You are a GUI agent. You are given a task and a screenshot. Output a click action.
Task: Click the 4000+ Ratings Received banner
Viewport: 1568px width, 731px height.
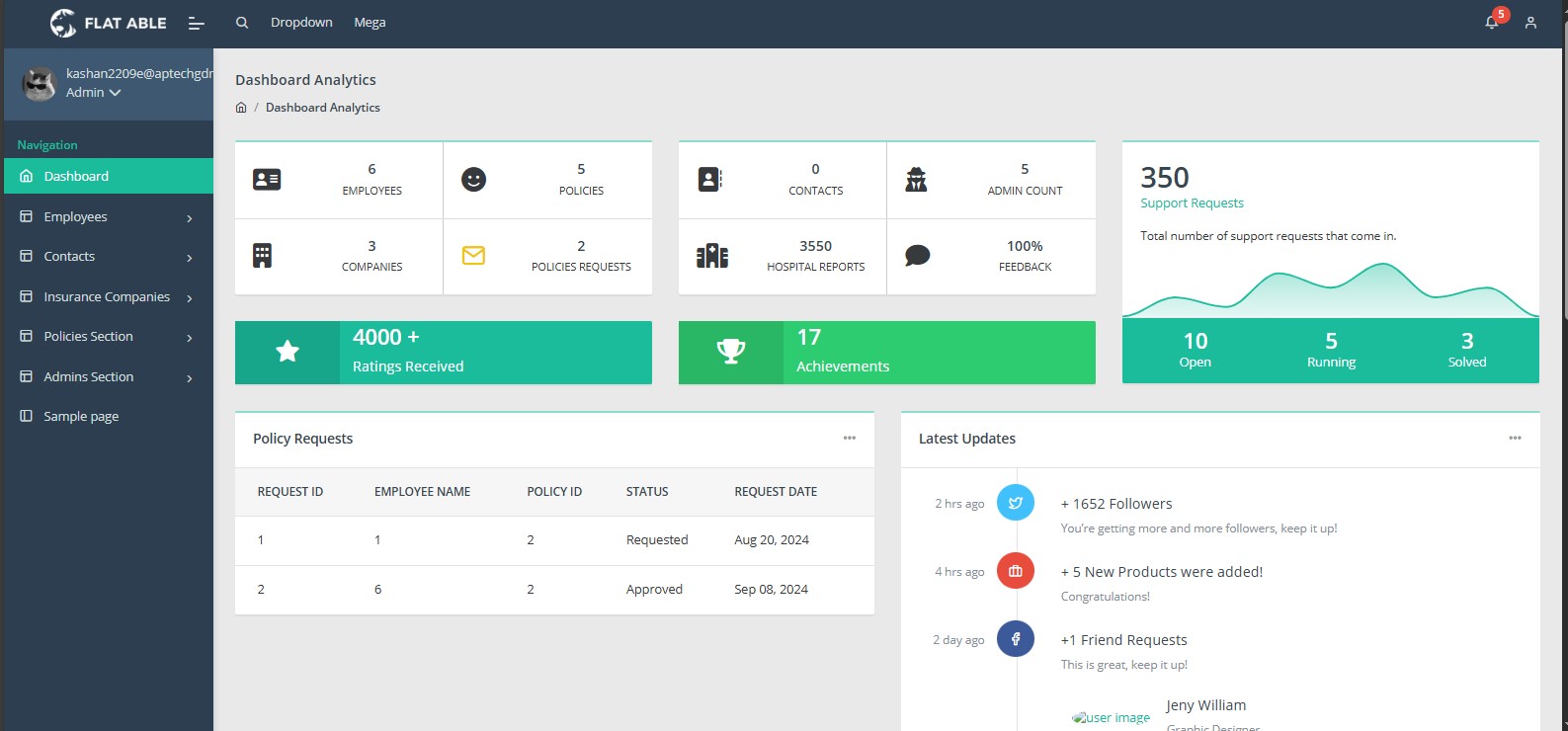[x=444, y=352]
